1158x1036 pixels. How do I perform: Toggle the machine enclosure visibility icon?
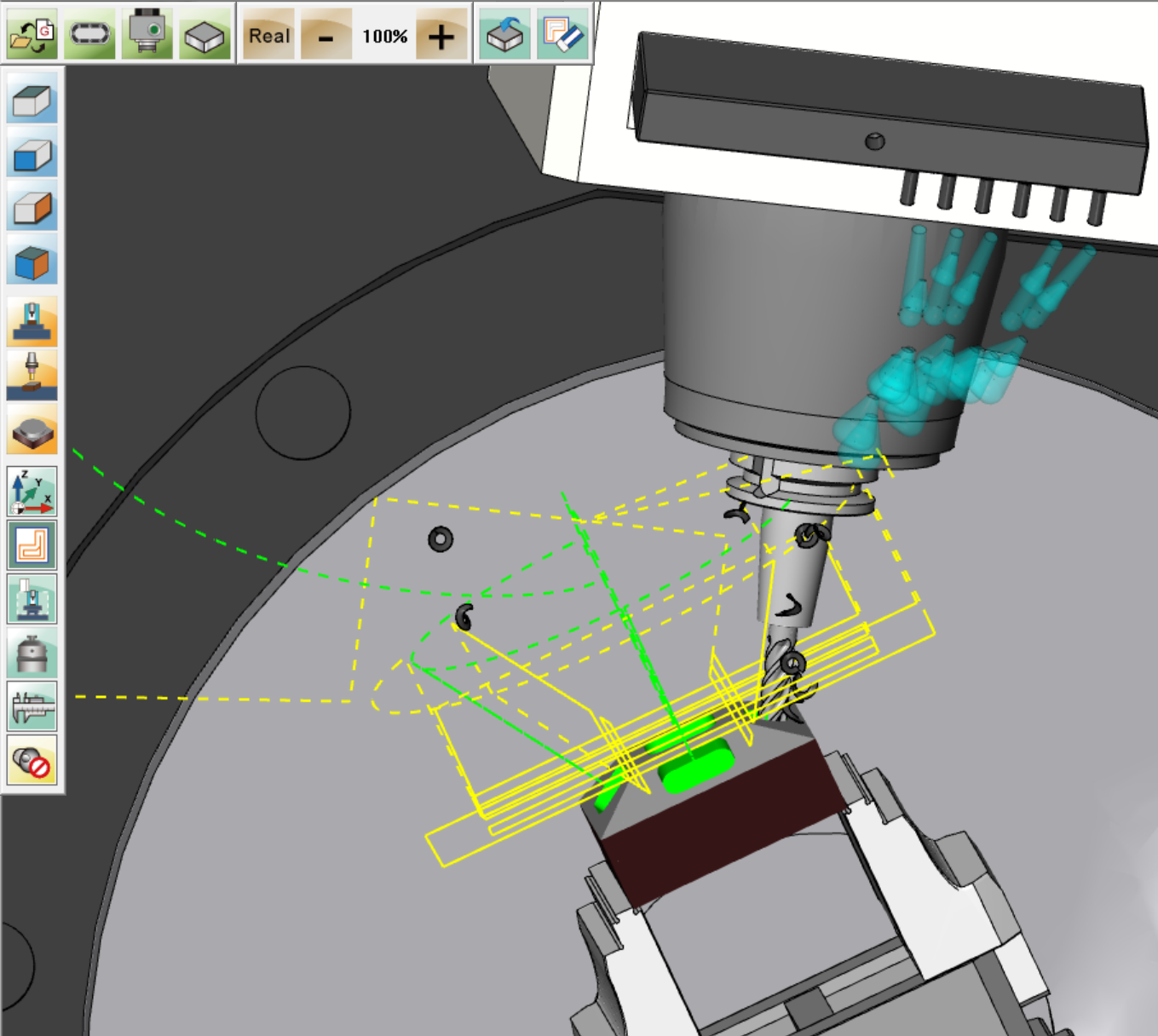coord(32,599)
